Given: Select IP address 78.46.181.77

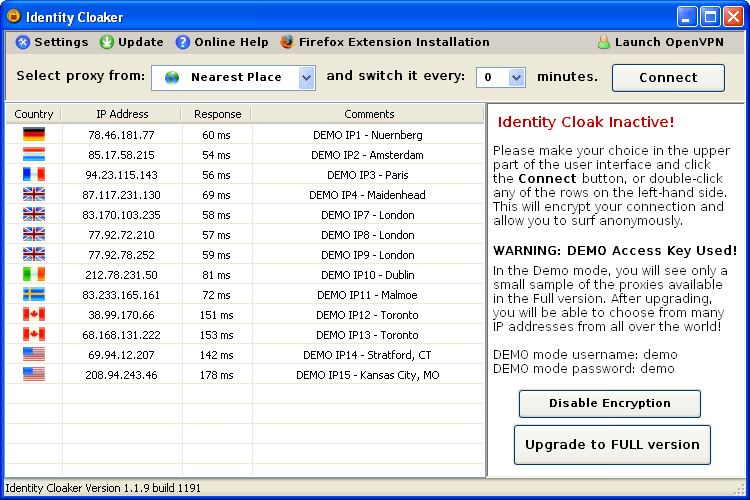Looking at the screenshot, I should pyautogui.click(x=121, y=135).
